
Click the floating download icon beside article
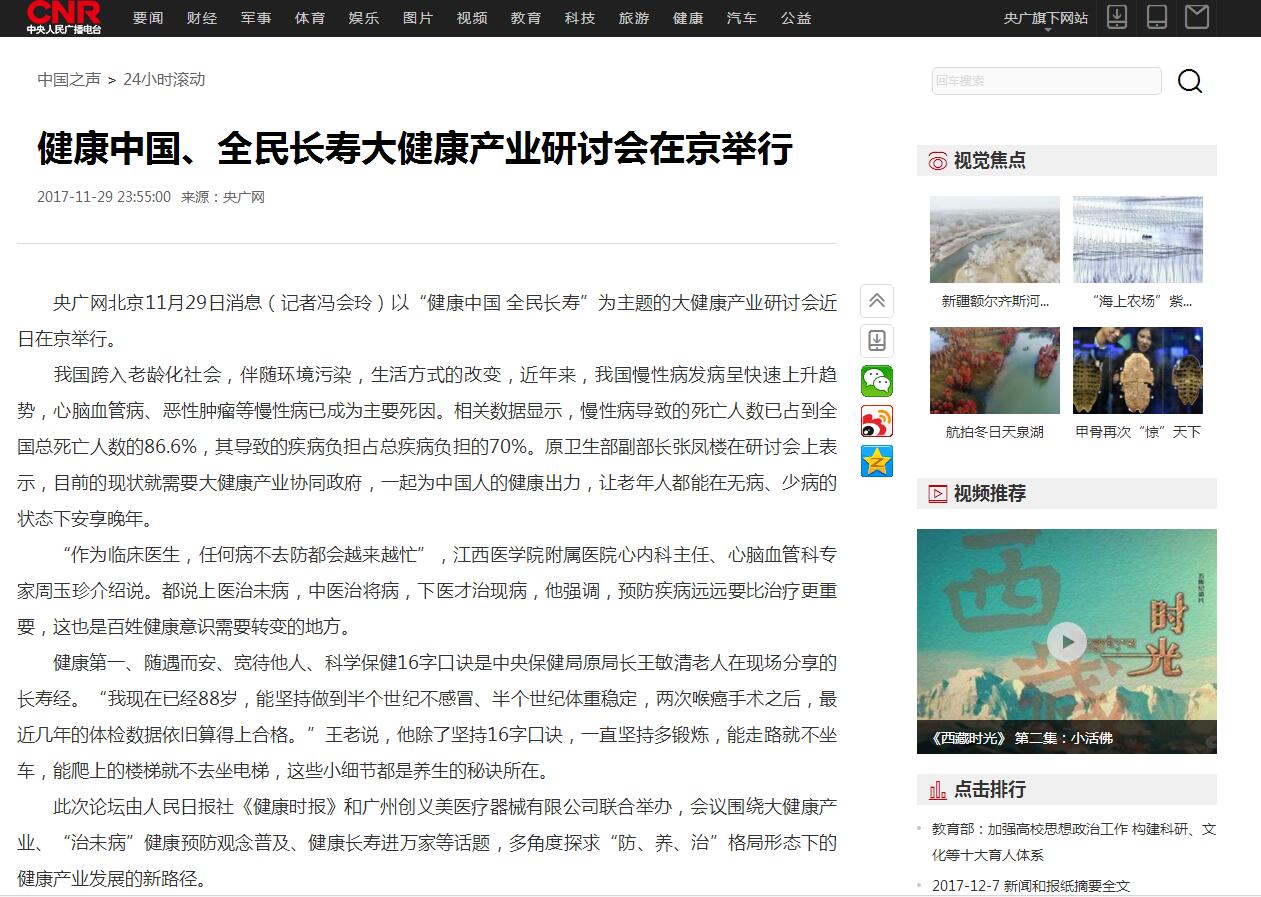click(x=877, y=341)
